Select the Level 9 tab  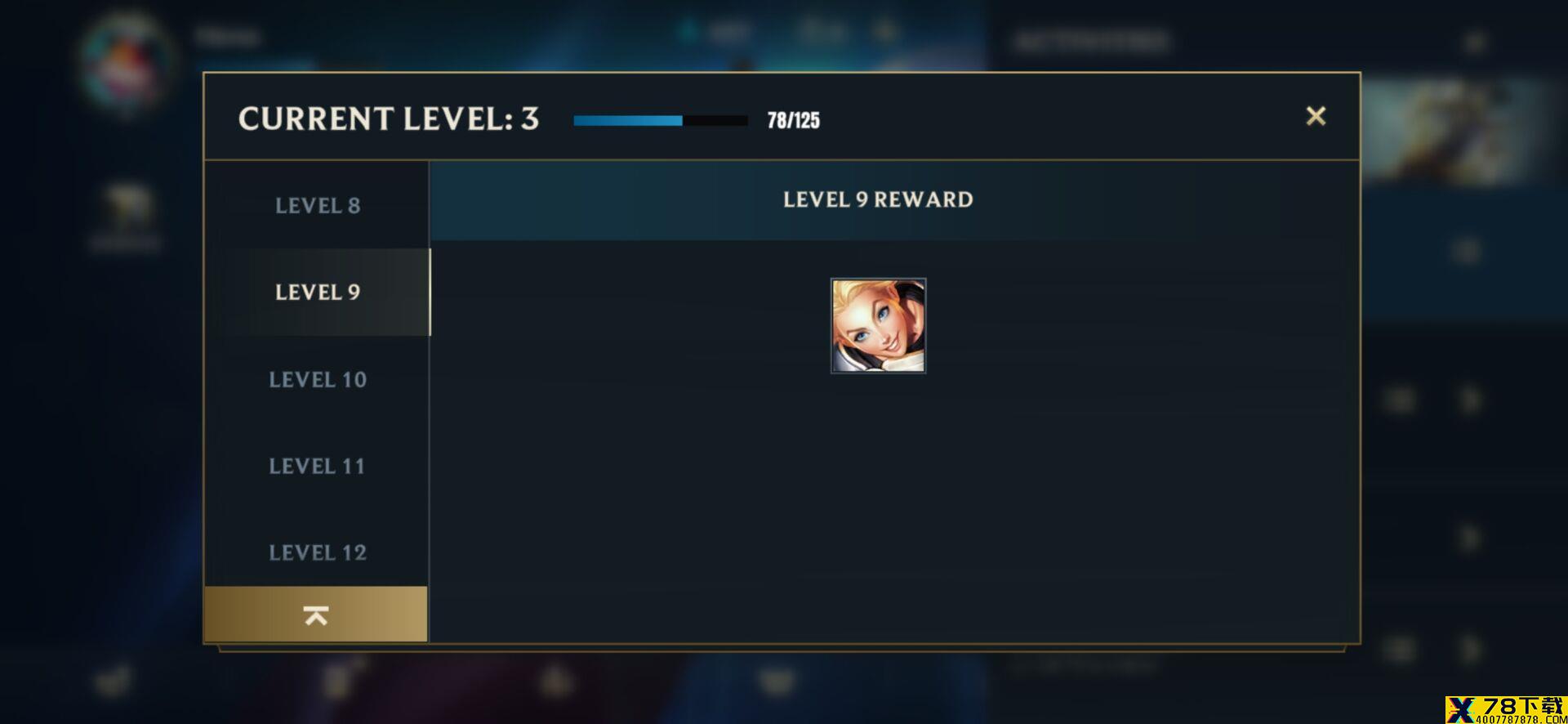click(317, 292)
